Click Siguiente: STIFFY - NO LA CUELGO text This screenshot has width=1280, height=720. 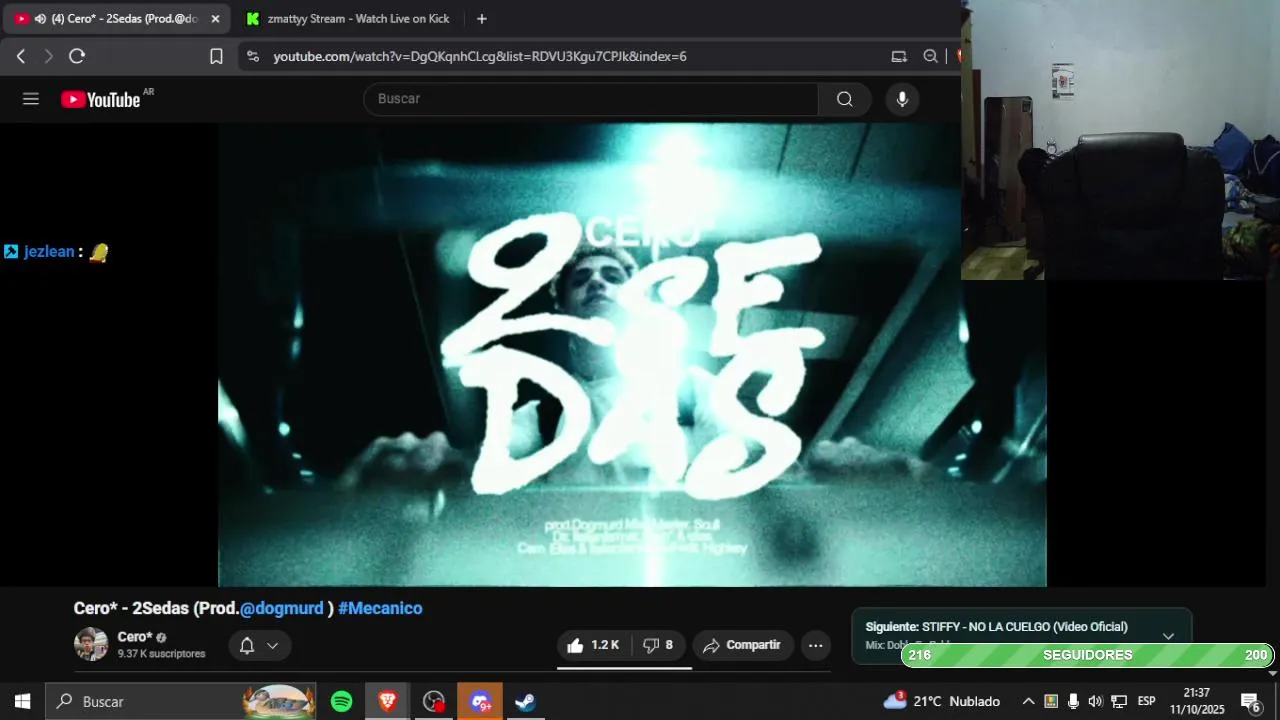(996, 627)
